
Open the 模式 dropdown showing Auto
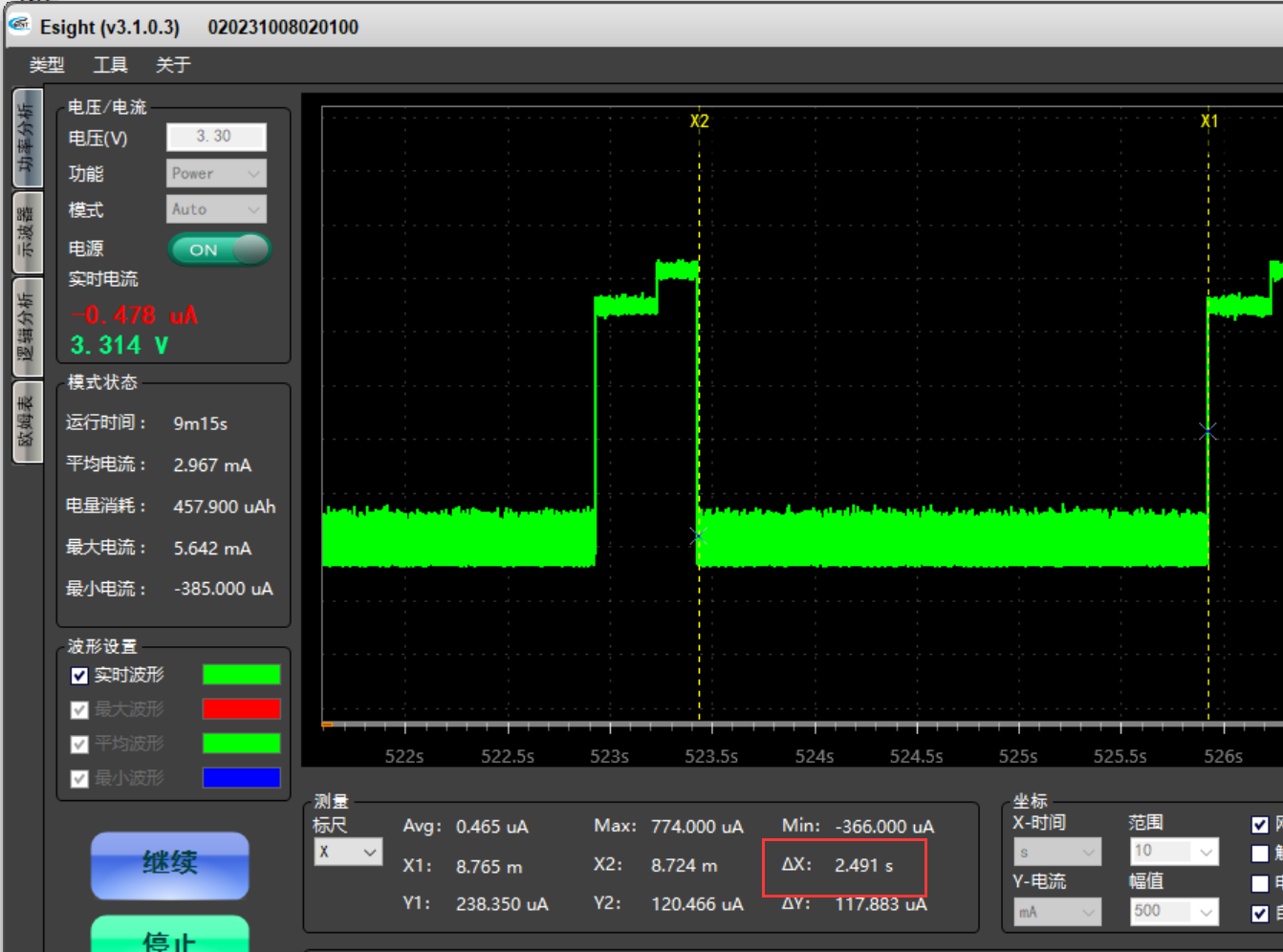[216, 208]
